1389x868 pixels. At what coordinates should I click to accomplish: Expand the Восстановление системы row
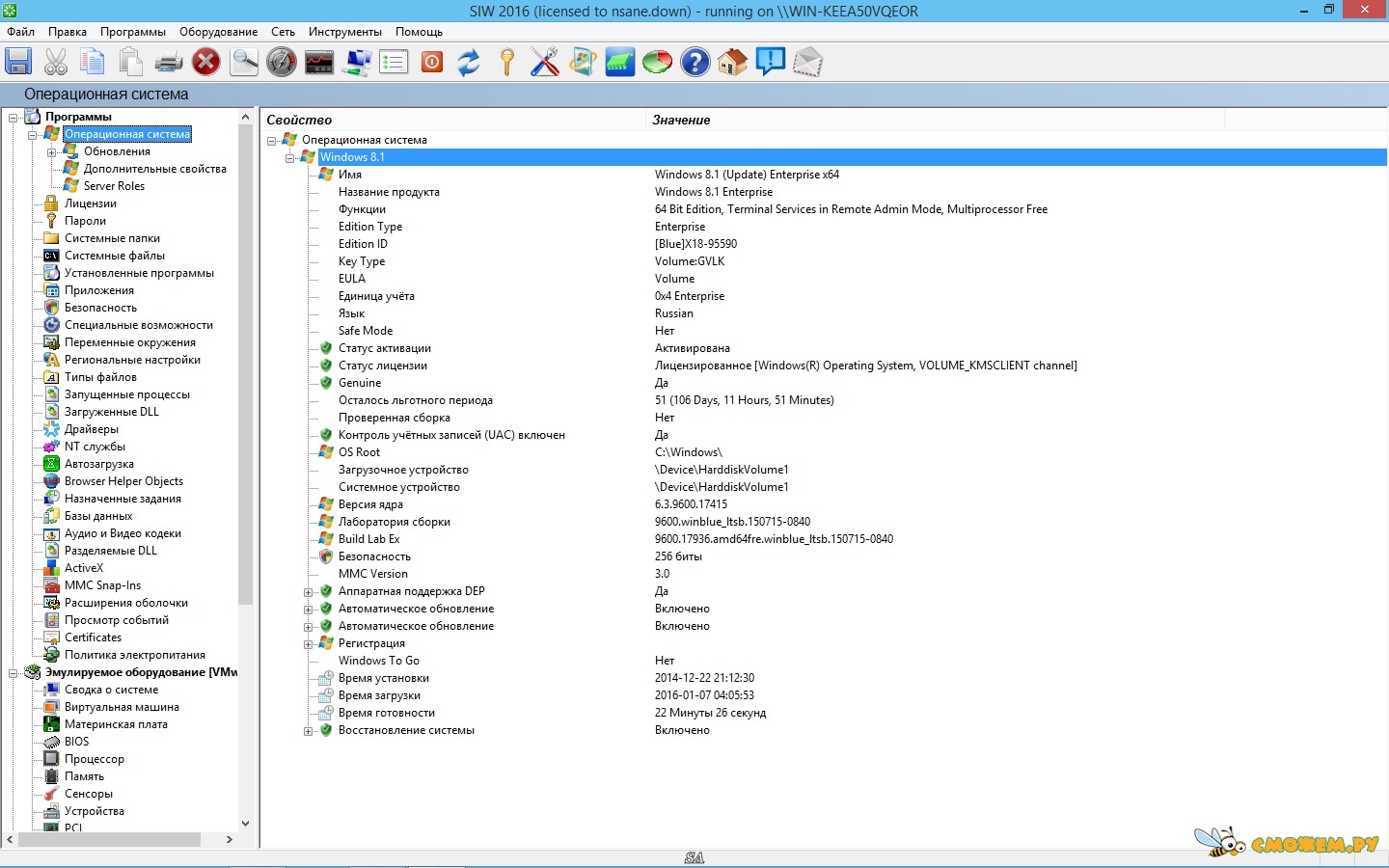309,731
